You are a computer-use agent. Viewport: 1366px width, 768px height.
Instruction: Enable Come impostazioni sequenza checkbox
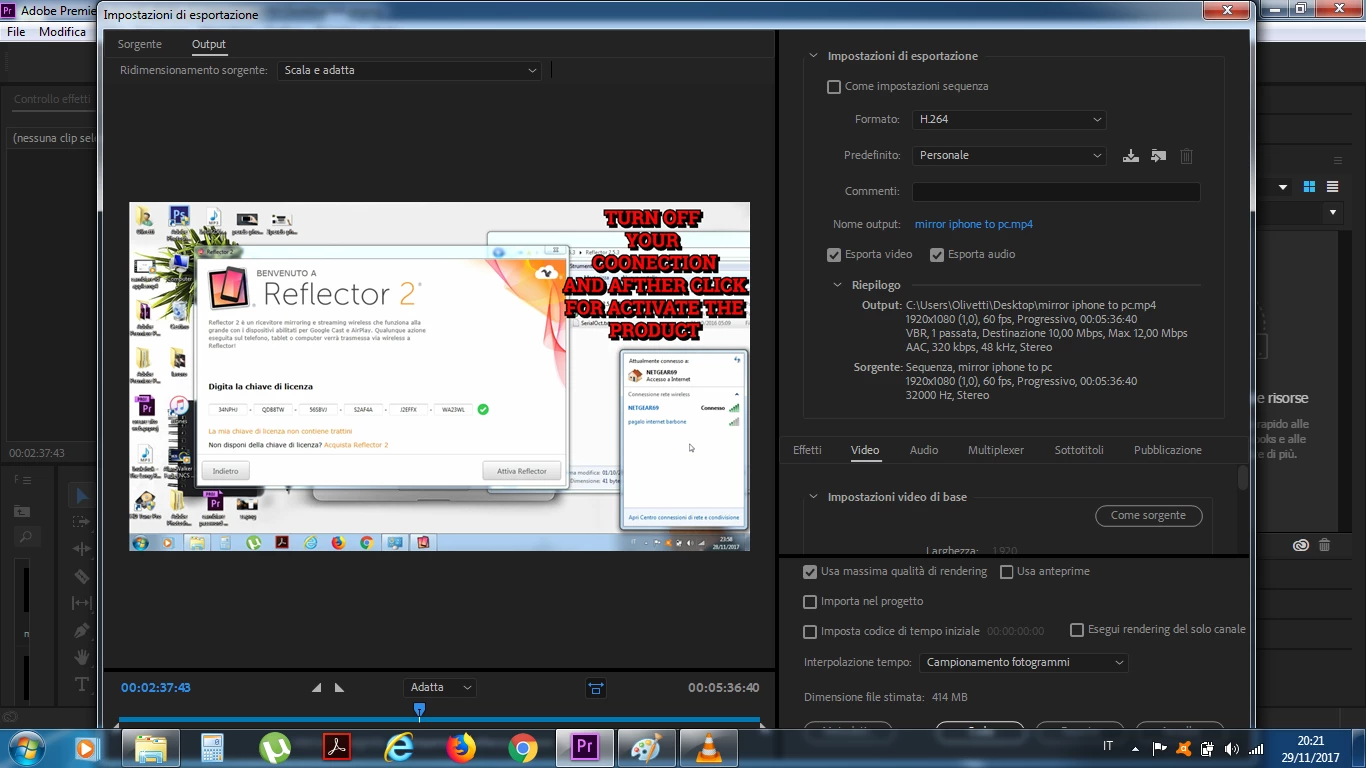[834, 87]
